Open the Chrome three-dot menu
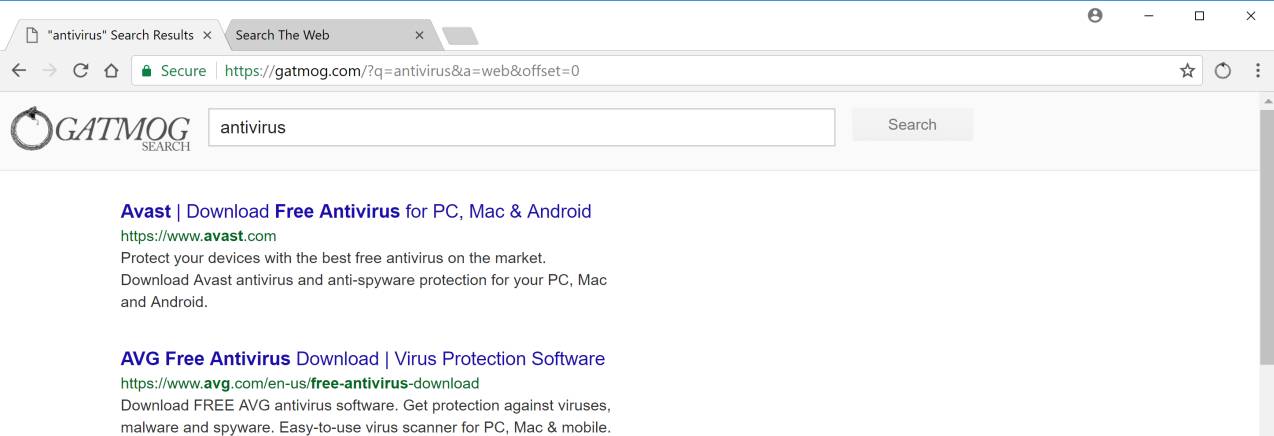Viewport: 1274px width, 436px height. [x=1257, y=71]
